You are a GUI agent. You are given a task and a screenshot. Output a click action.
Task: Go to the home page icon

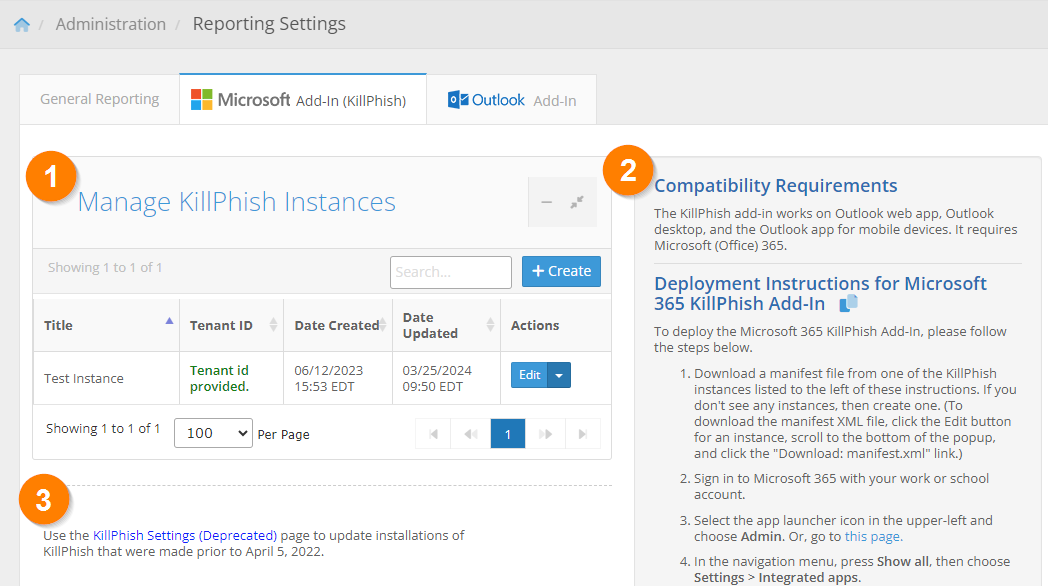21,25
